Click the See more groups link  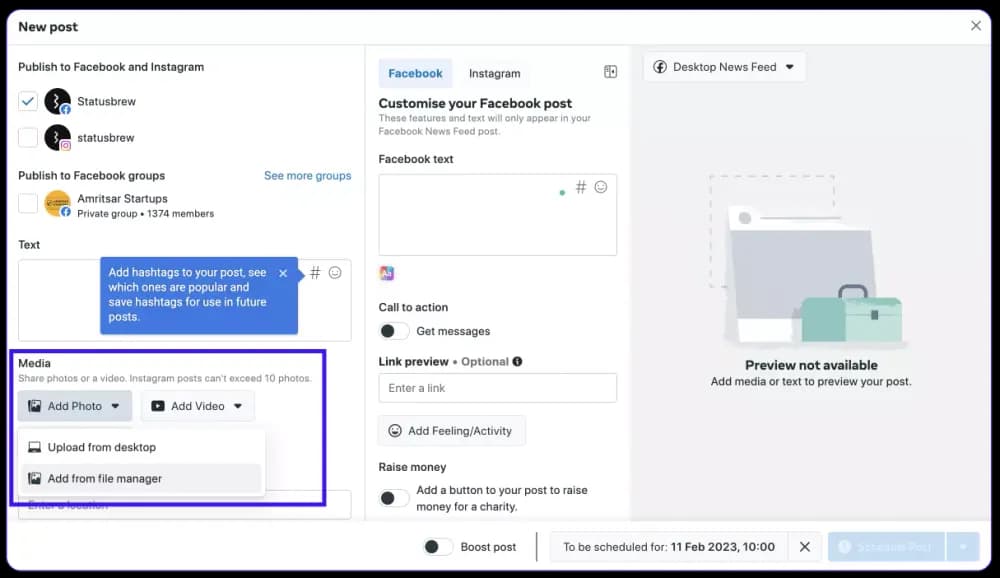[x=307, y=175]
